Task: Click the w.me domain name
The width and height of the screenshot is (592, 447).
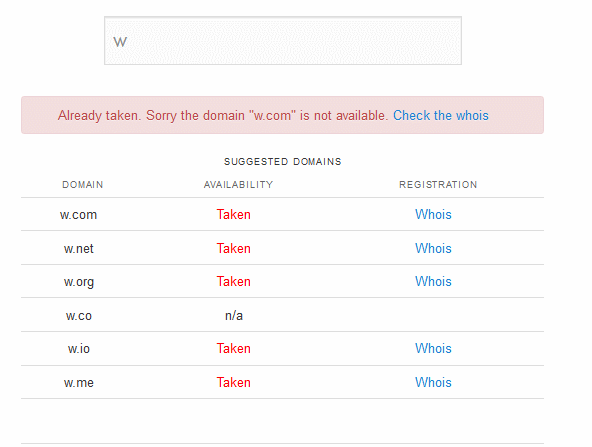Action: 79,382
